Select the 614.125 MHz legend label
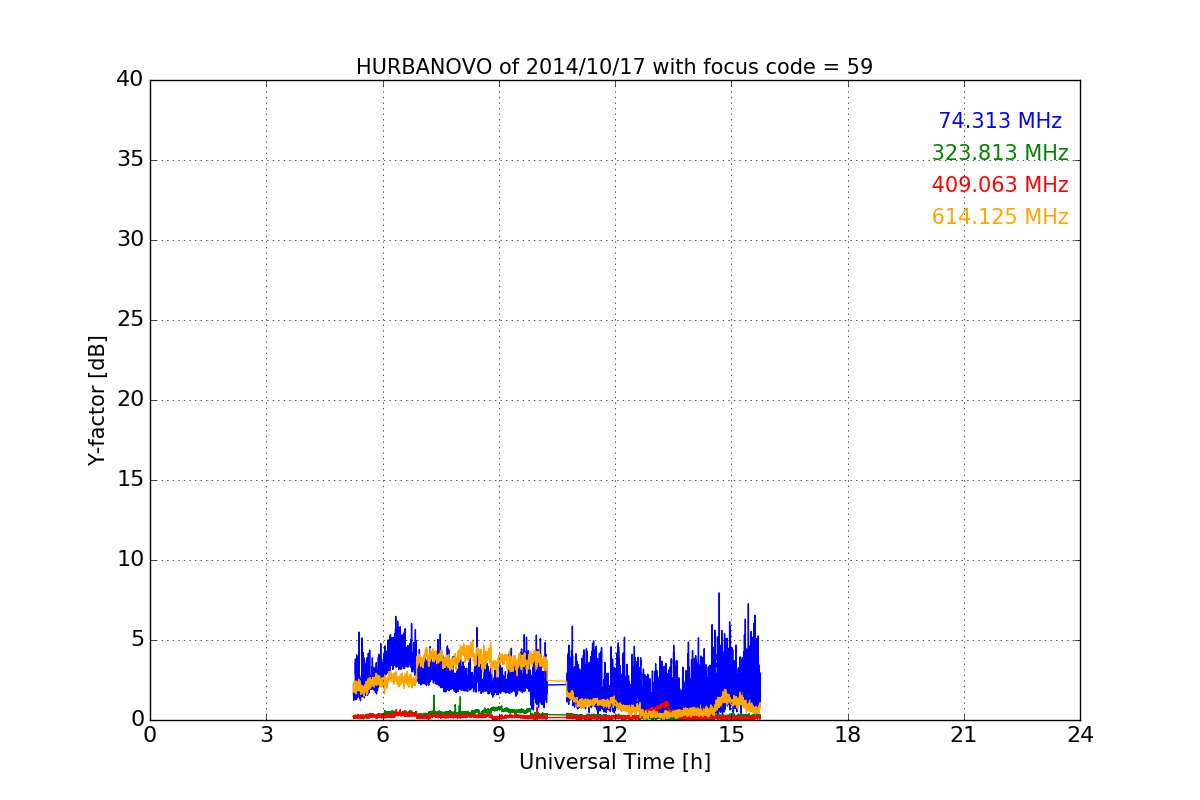The height and width of the screenshot is (800, 1200). point(1000,217)
